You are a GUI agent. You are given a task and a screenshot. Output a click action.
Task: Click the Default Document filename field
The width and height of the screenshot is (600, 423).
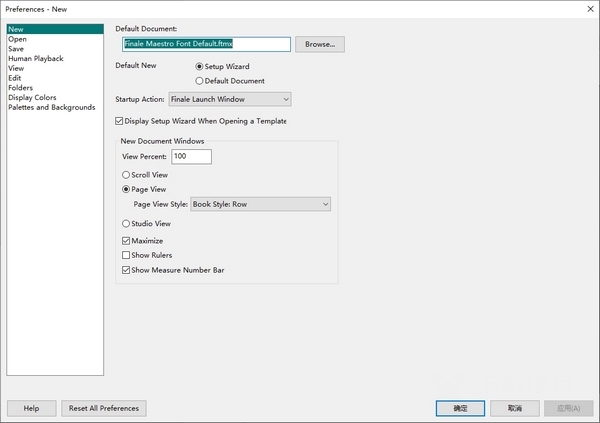click(x=205, y=45)
